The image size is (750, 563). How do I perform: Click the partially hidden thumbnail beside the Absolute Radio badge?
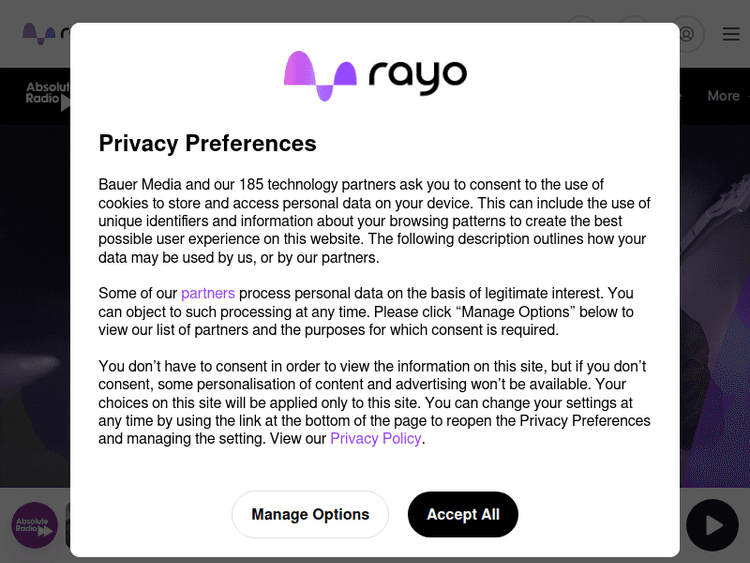pyautogui.click(x=67, y=525)
